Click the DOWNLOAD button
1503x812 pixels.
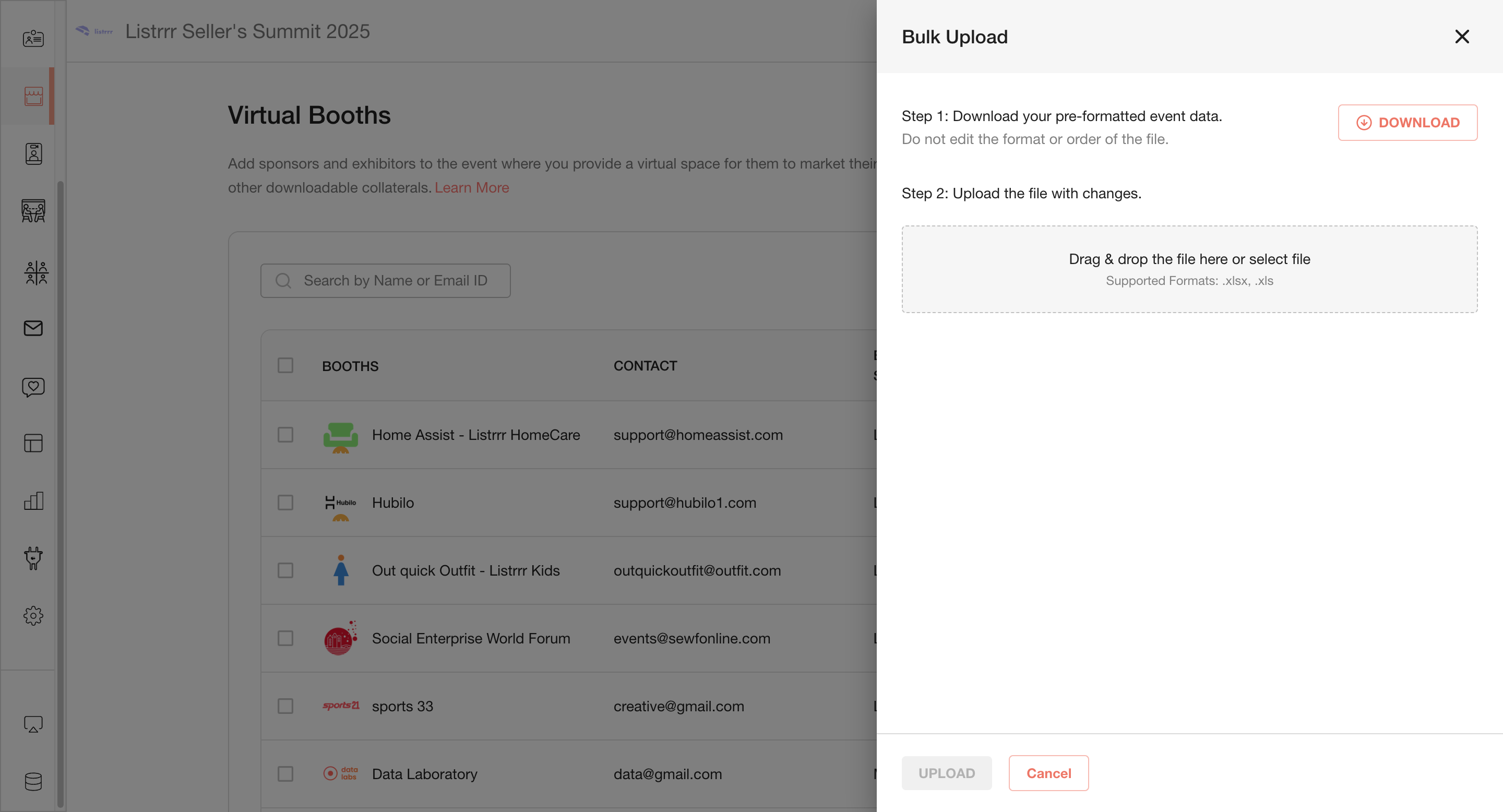coord(1407,123)
